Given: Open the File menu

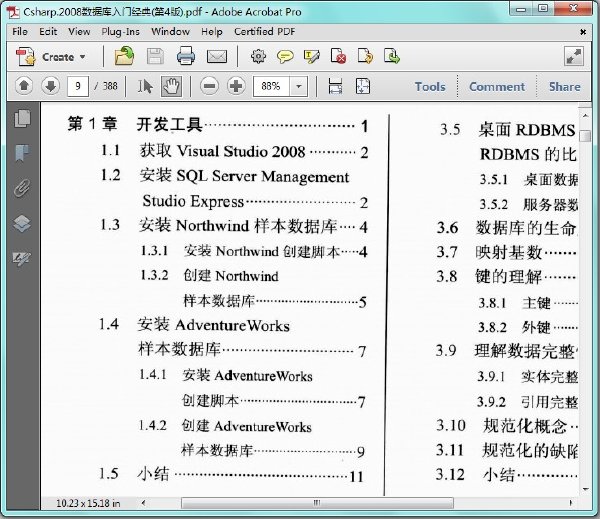Looking at the screenshot, I should [20, 31].
